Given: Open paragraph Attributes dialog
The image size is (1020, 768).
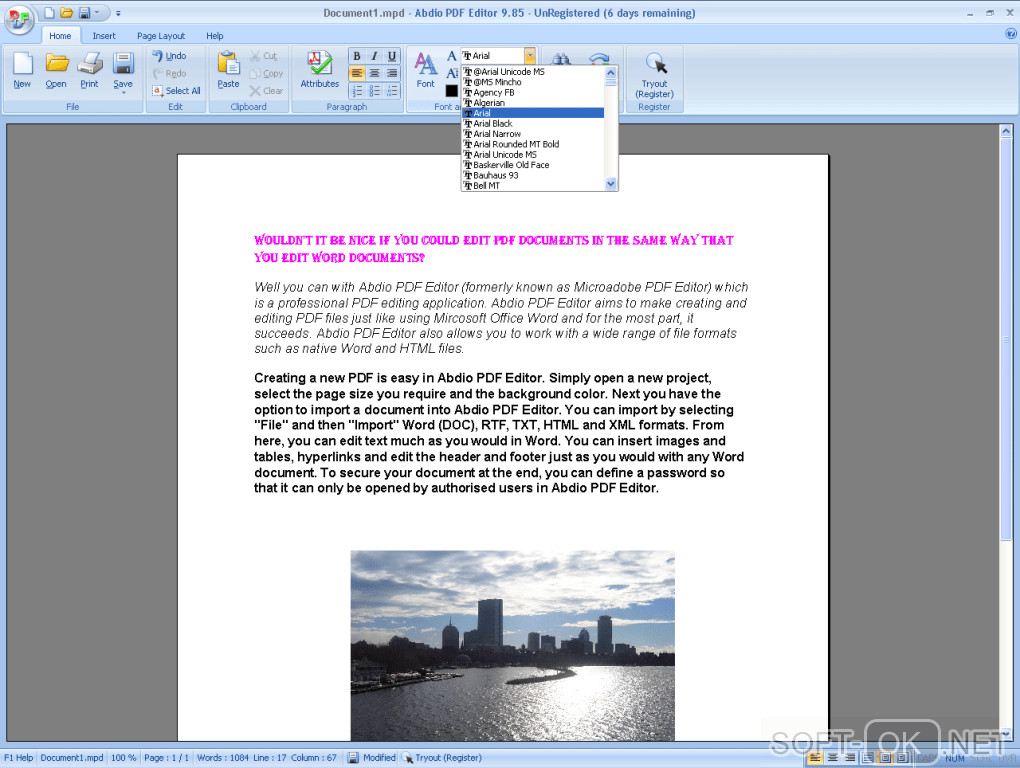Looking at the screenshot, I should pyautogui.click(x=319, y=71).
